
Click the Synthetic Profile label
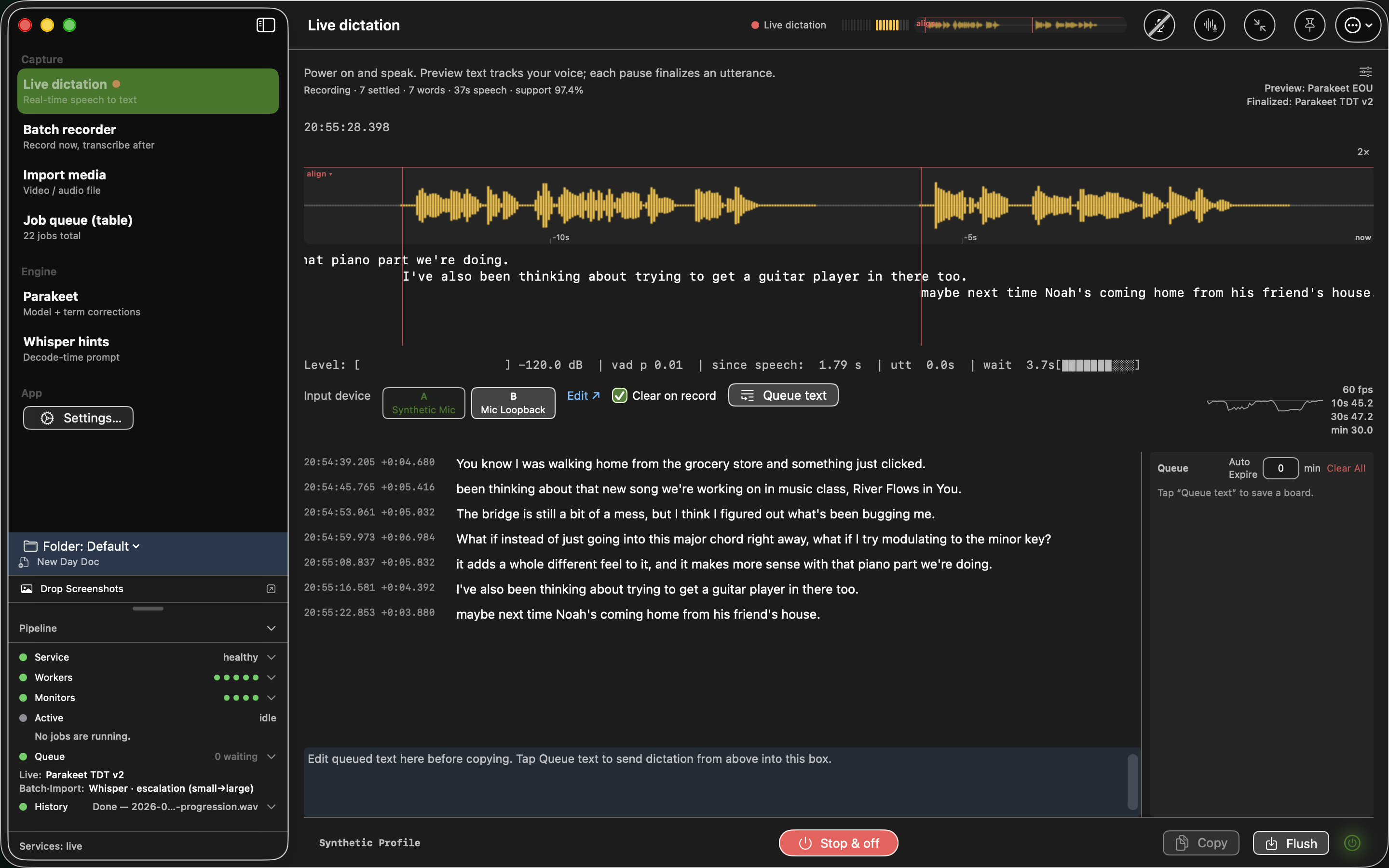pos(369,843)
